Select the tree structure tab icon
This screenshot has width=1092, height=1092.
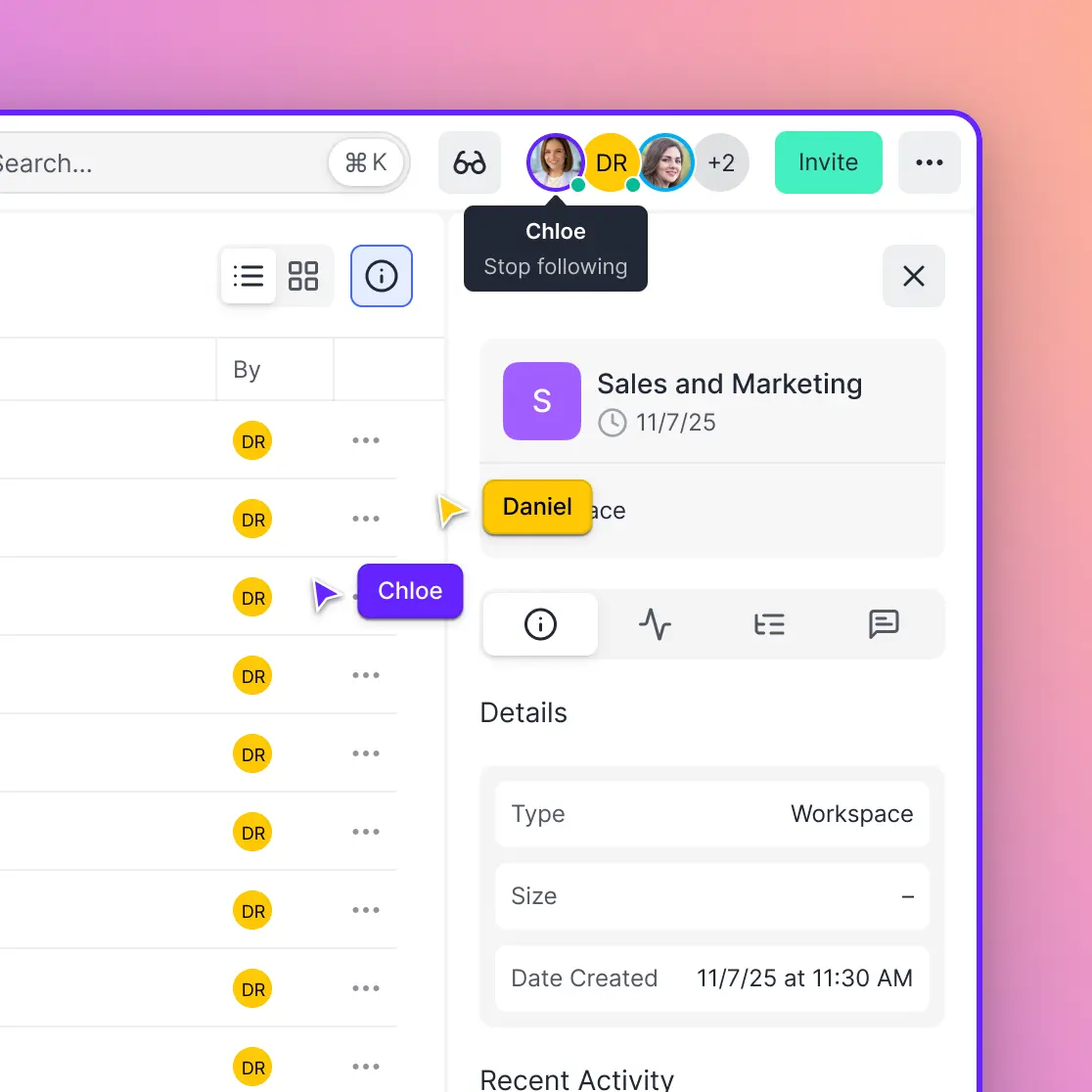click(769, 624)
